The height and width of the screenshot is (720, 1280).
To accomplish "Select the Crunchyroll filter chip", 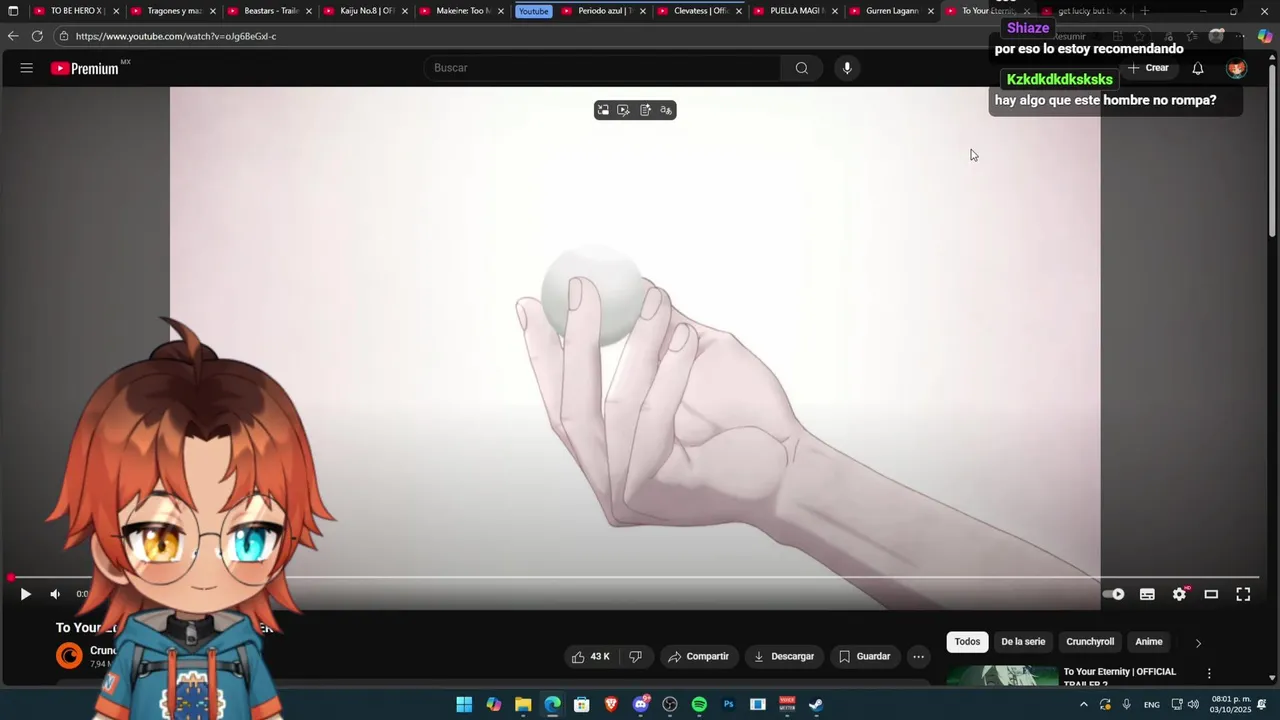I will (x=1090, y=642).
